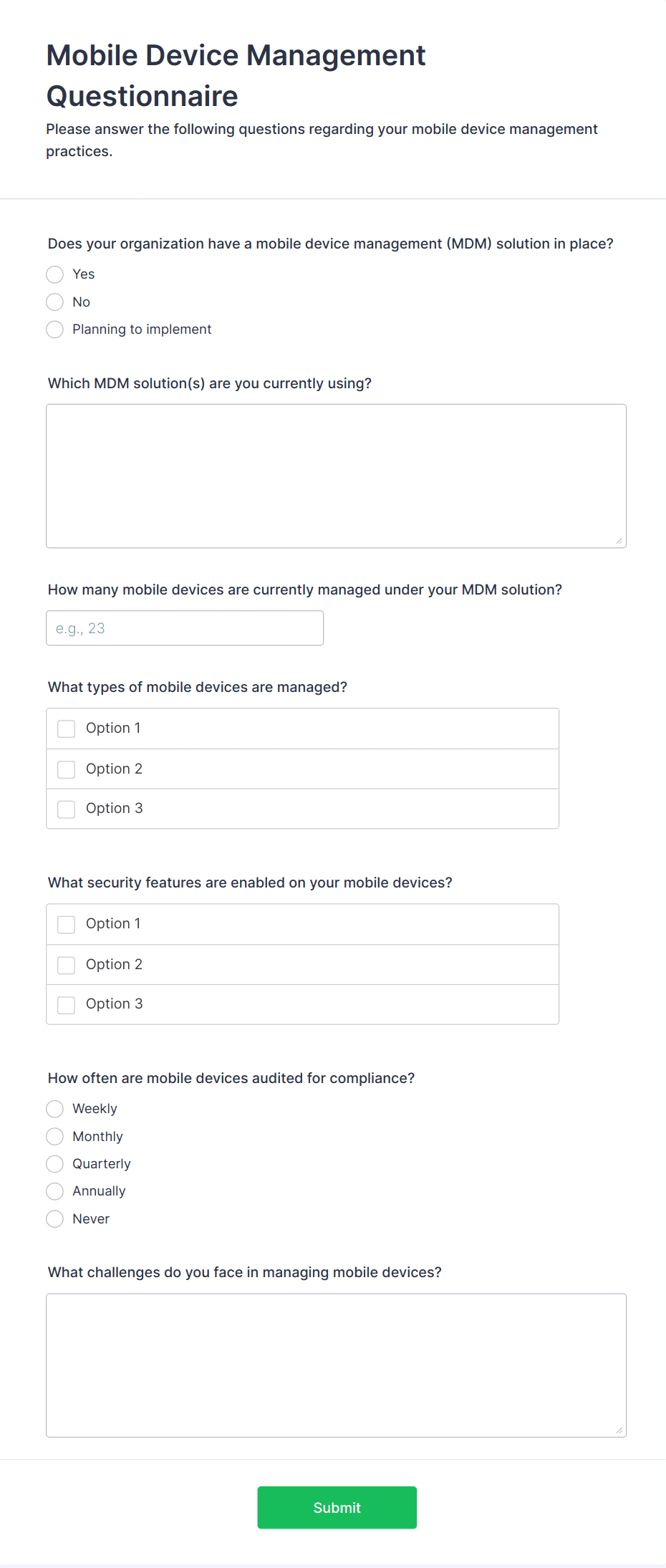This screenshot has height=1568, width=666.
Task: Check Option 1 under device types managed
Action: 67,728
